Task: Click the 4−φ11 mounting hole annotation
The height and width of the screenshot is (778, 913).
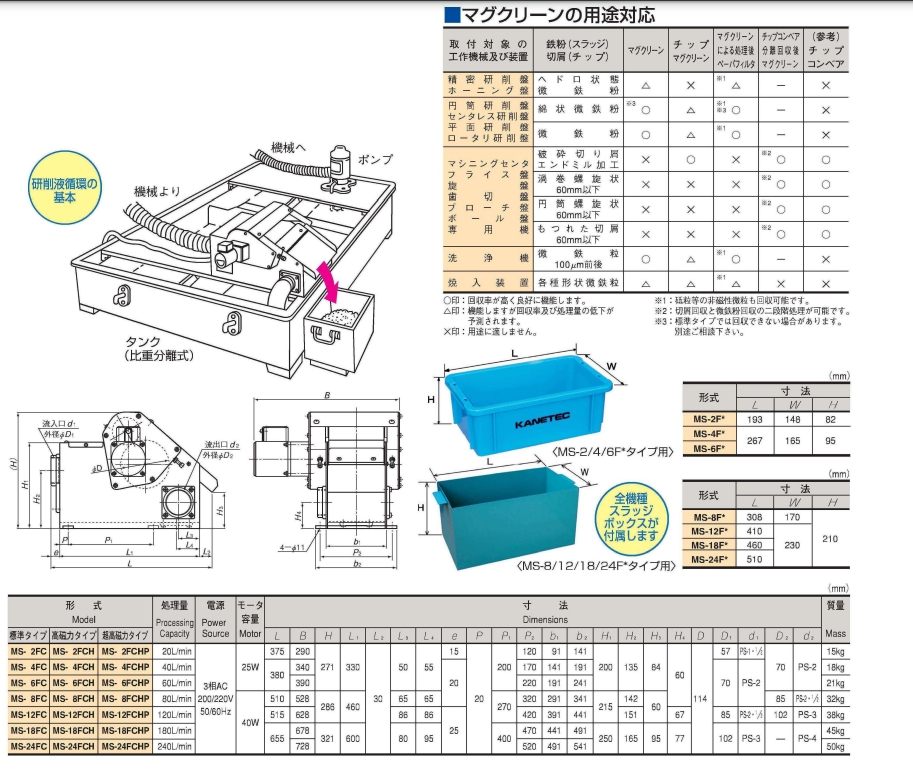Action: pyautogui.click(x=292, y=548)
